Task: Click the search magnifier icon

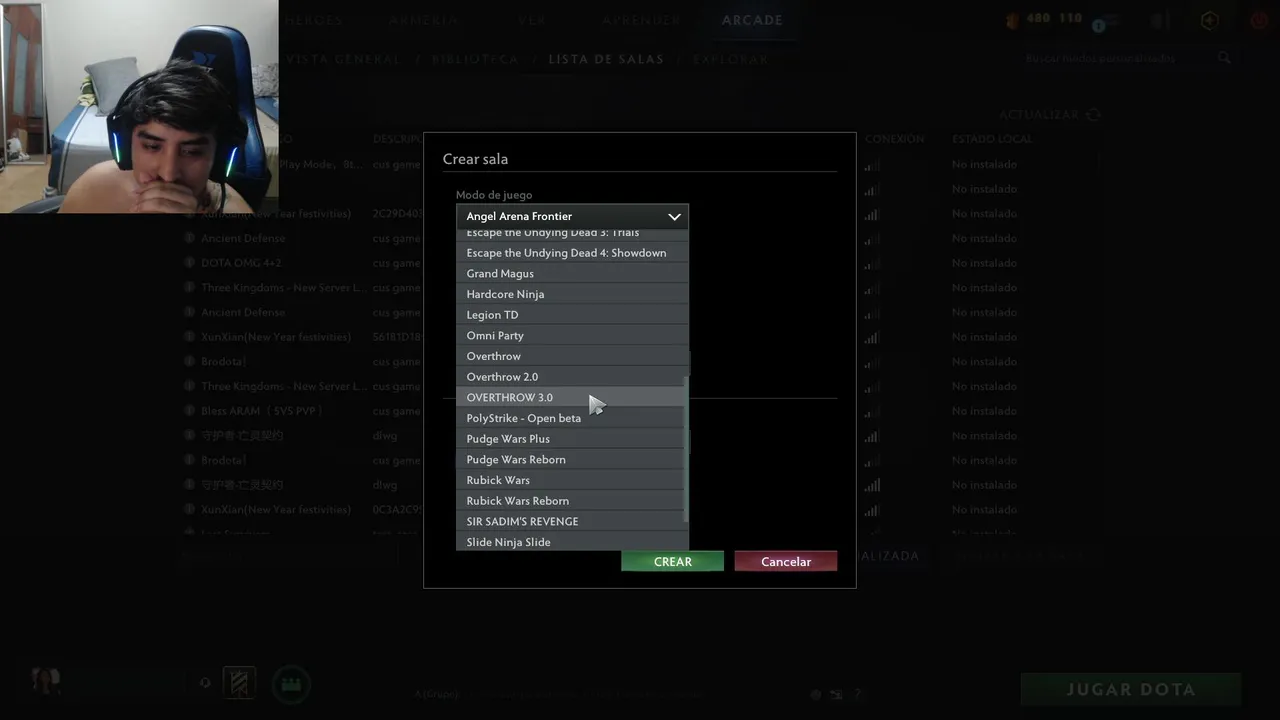Action: (1225, 59)
